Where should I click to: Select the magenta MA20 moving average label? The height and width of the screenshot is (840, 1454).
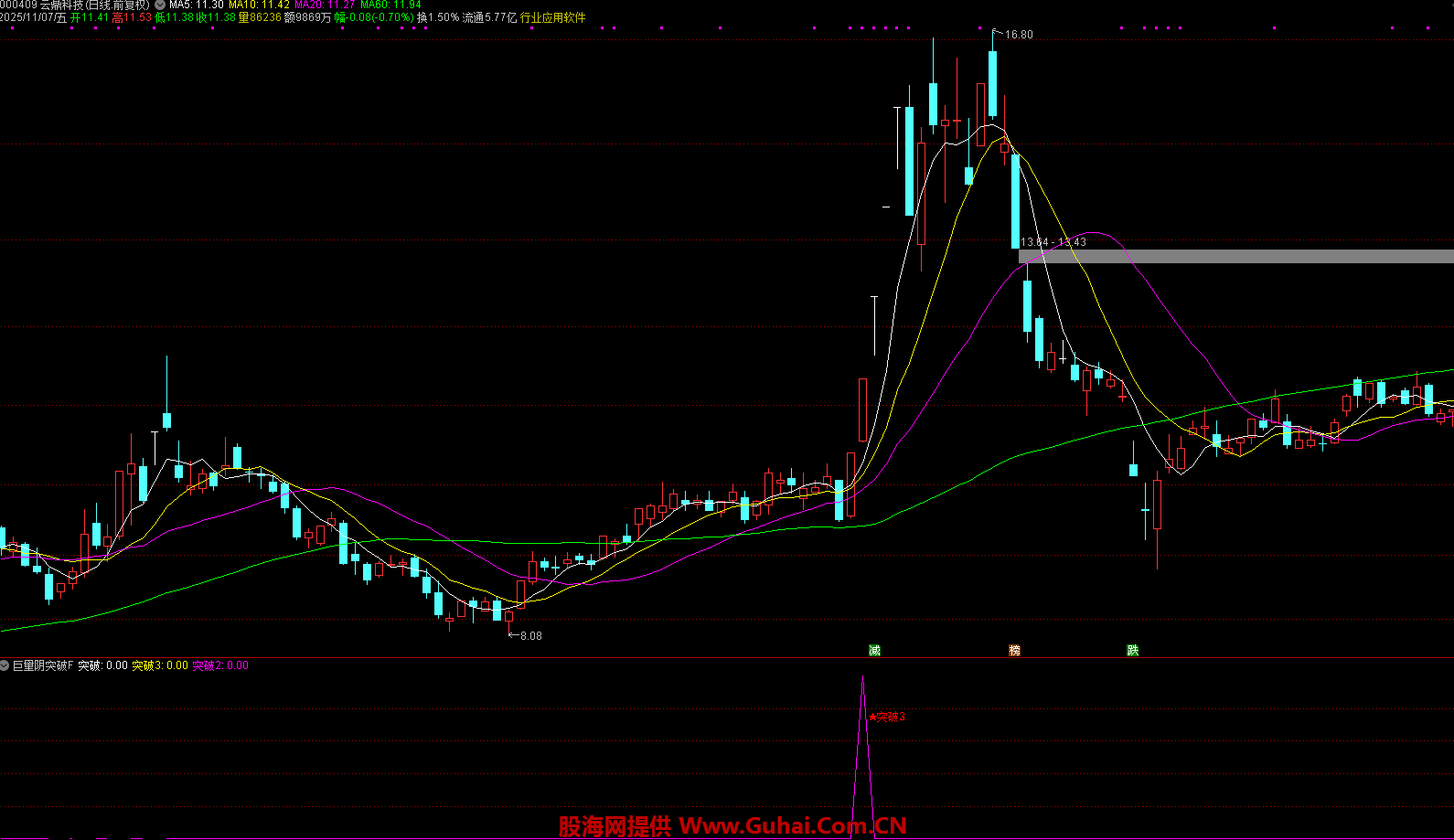(325, 5)
